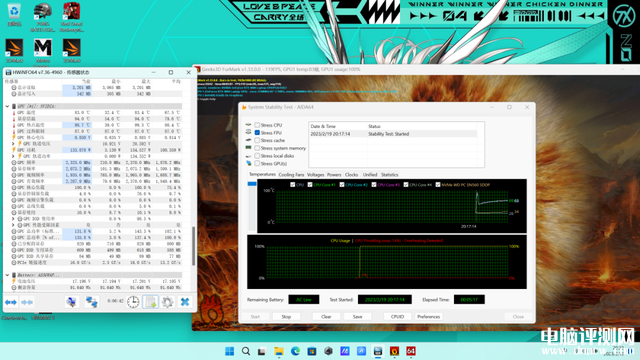Switch to Clocks tab
The height and width of the screenshot is (360, 640).
(x=351, y=175)
